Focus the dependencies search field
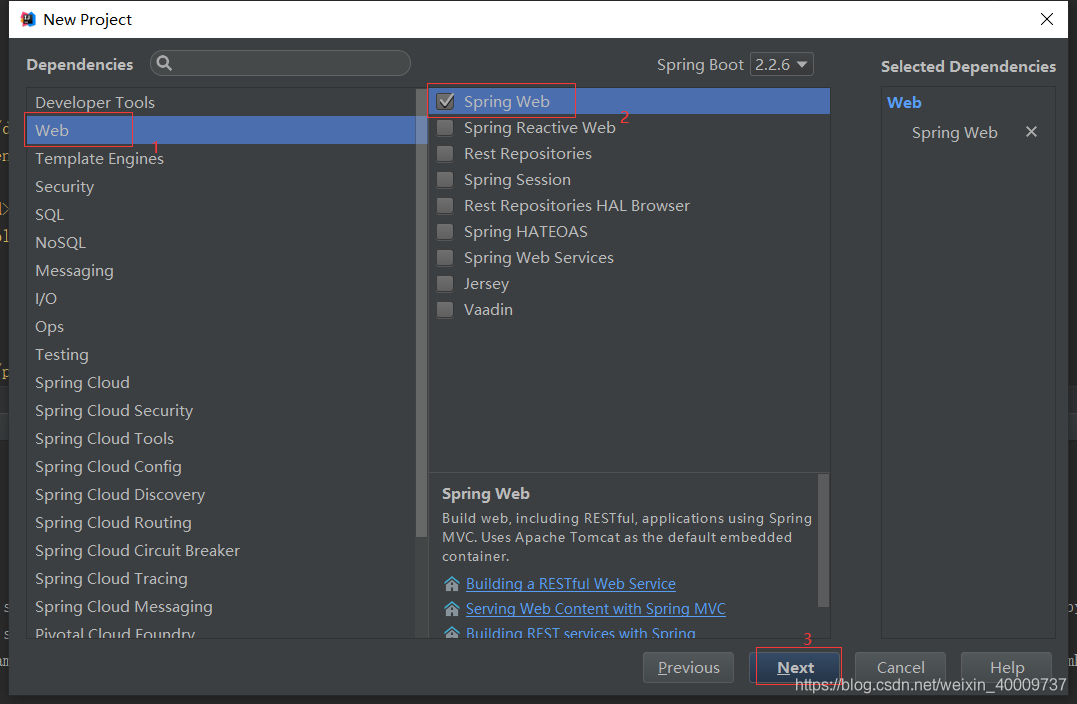The image size is (1077, 704). click(280, 63)
